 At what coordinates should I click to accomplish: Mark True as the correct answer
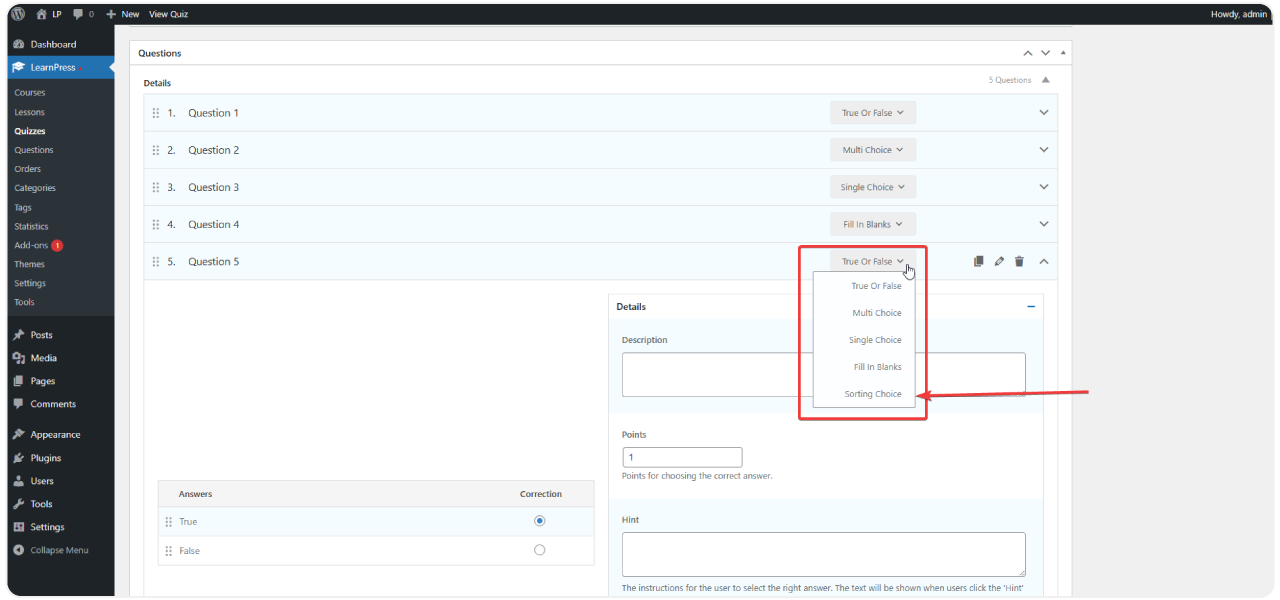[x=540, y=521]
